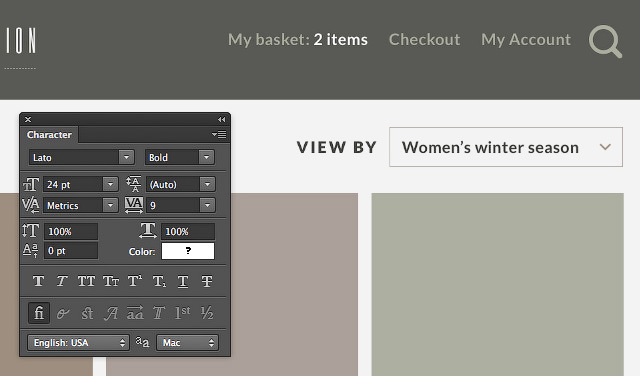This screenshot has width=640, height=376.
Task: Enable All Caps text style
Action: [x=86, y=281]
